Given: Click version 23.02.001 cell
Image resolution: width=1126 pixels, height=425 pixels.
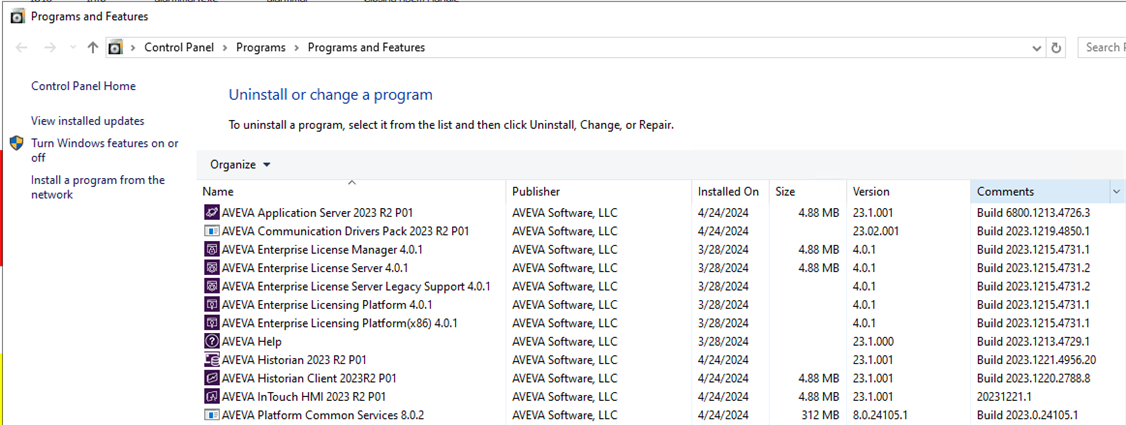Looking at the screenshot, I should click(876, 231).
